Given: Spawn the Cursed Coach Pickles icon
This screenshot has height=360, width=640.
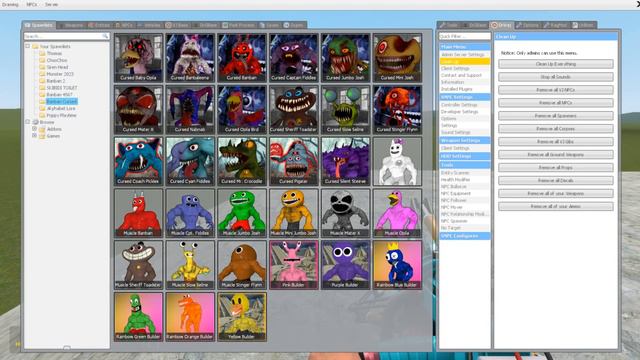Looking at the screenshot, I should pyautogui.click(x=138, y=161).
